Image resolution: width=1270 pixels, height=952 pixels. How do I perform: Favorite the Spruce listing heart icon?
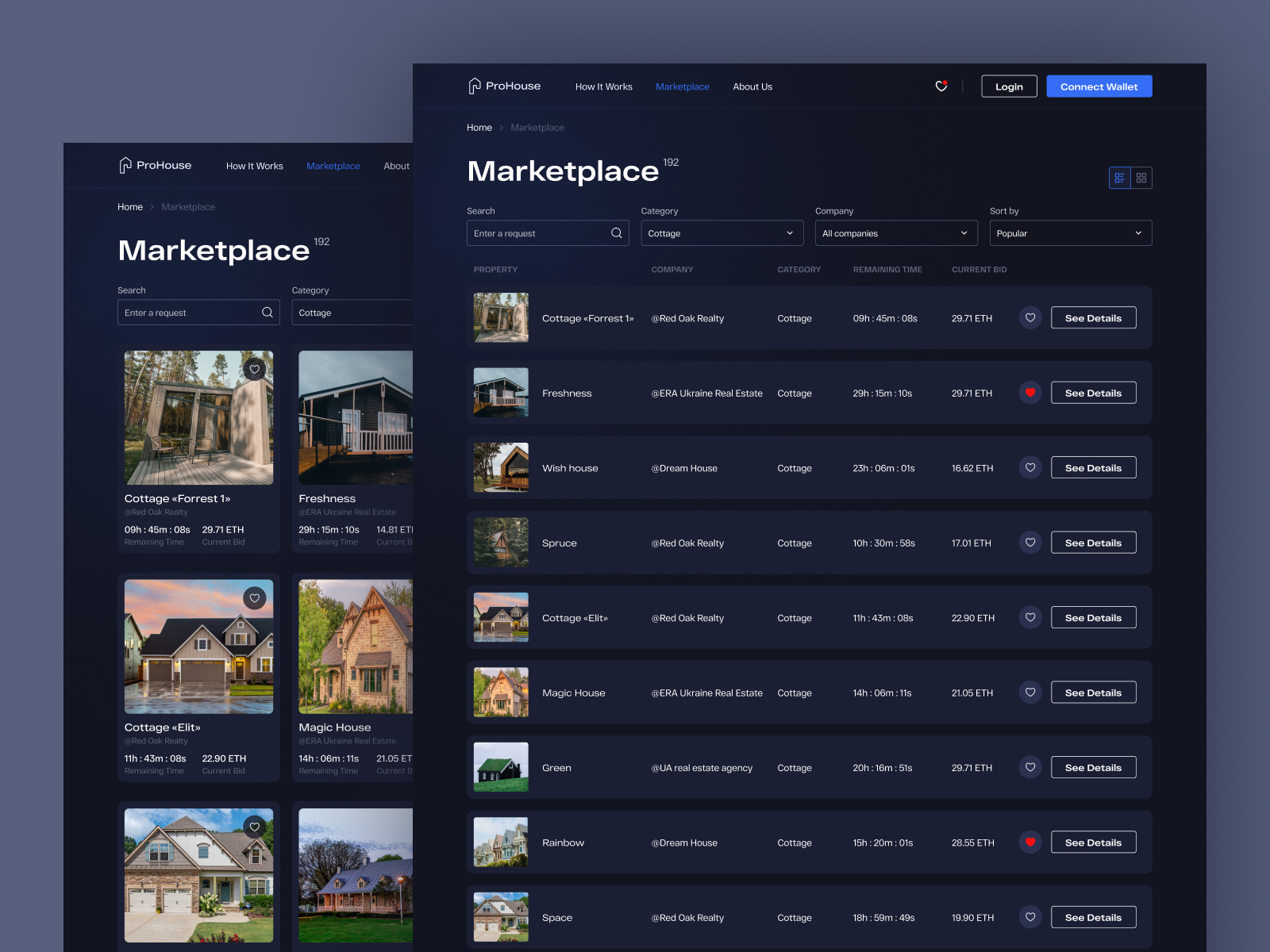tap(1030, 543)
